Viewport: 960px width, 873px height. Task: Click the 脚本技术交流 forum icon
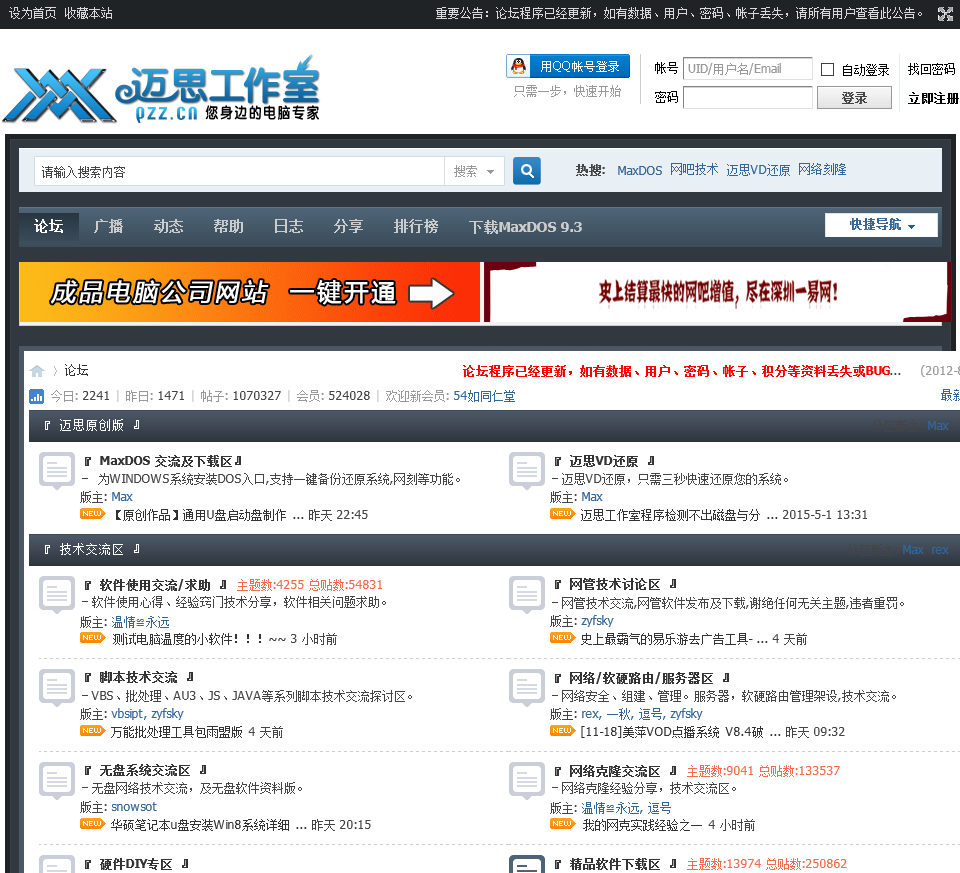click(57, 688)
